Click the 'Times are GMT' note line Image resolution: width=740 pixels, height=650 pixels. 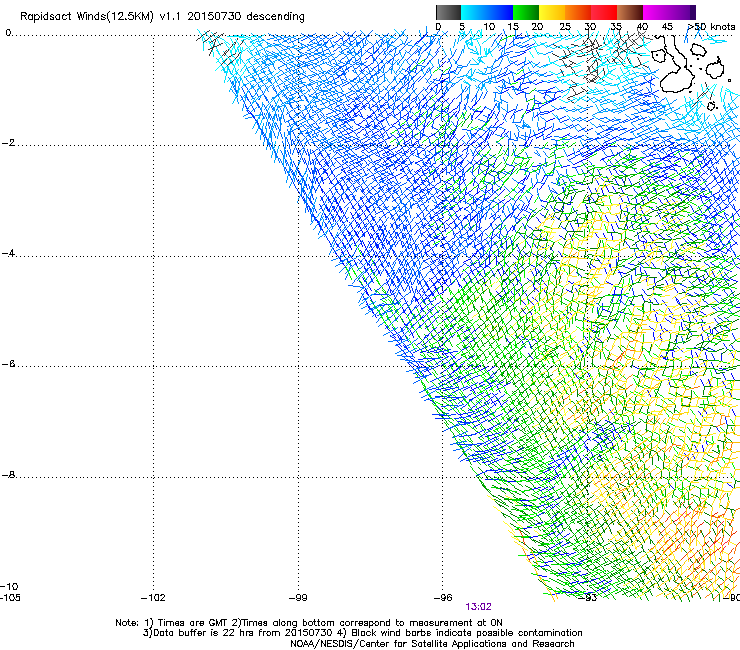click(309, 623)
